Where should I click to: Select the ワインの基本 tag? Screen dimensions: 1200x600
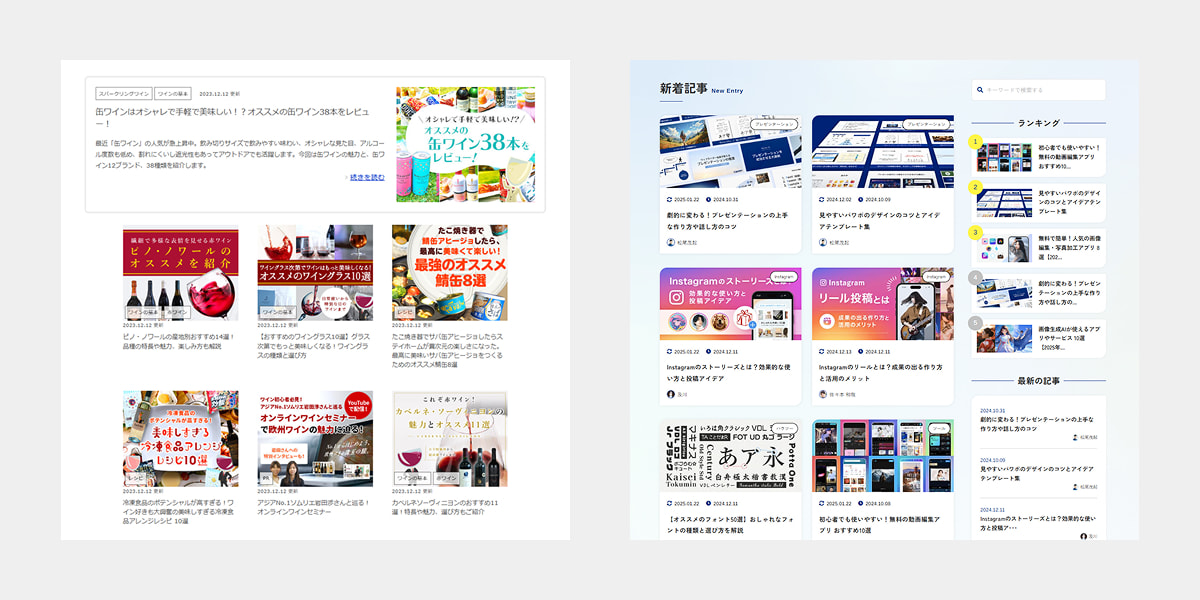point(172,93)
